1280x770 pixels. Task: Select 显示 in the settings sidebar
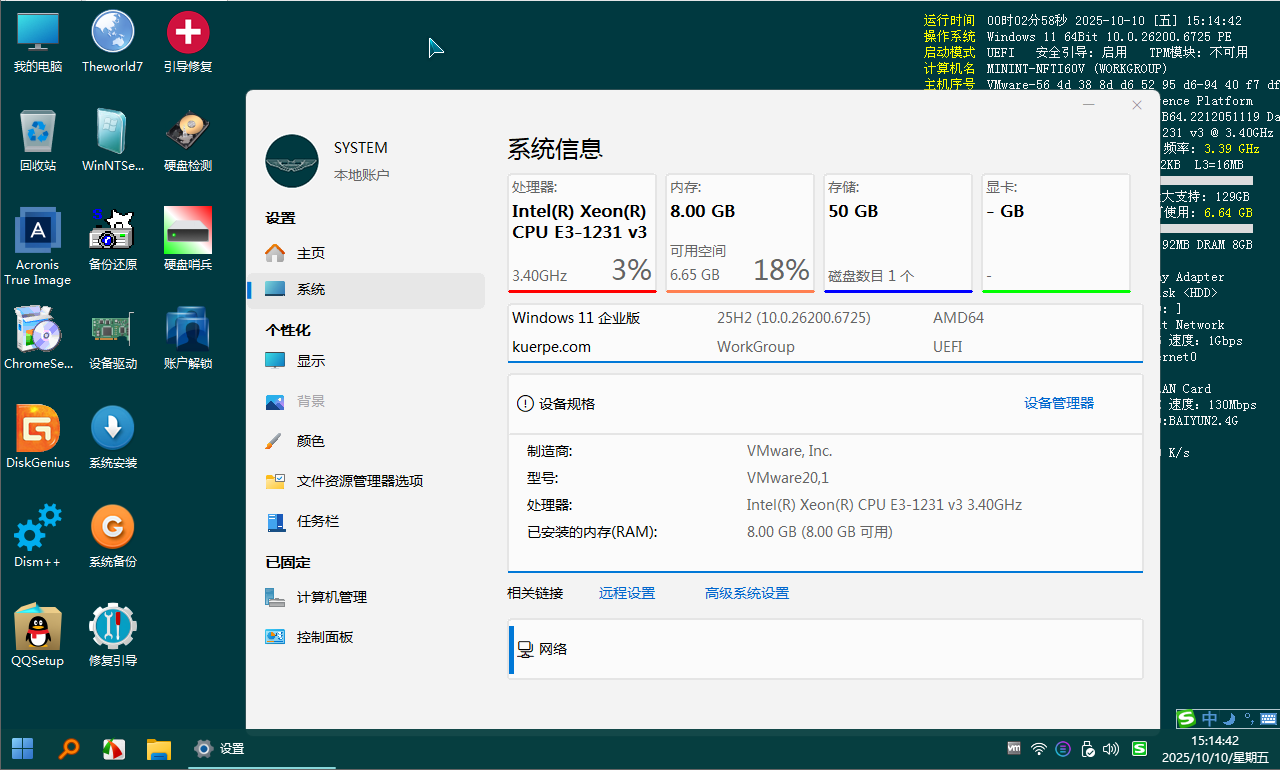(310, 361)
